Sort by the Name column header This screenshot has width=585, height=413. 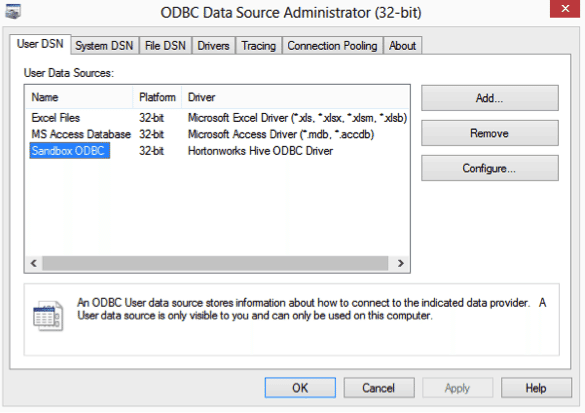pyautogui.click(x=80, y=97)
